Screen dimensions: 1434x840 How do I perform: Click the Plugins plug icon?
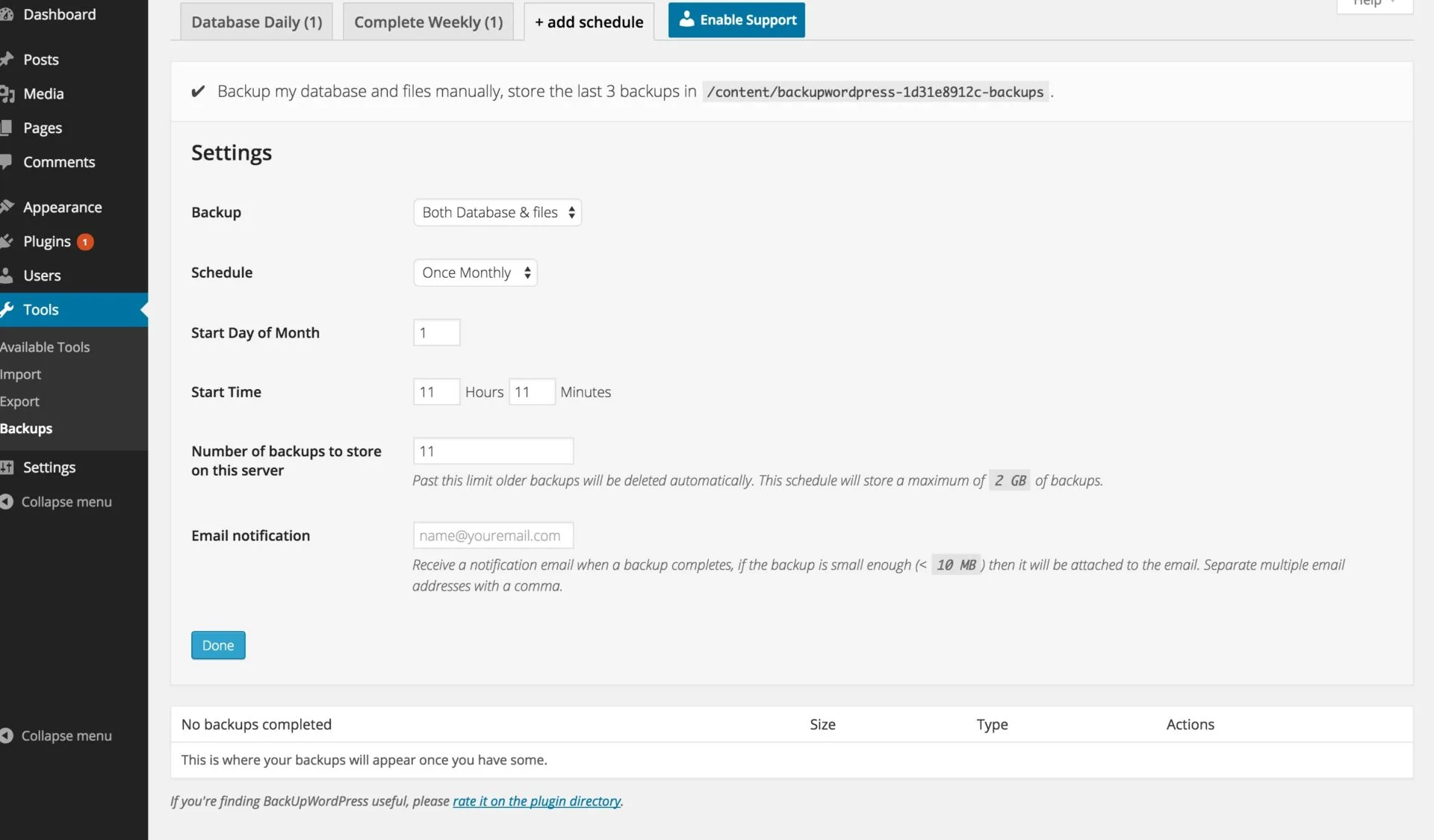pyautogui.click(x=7, y=241)
